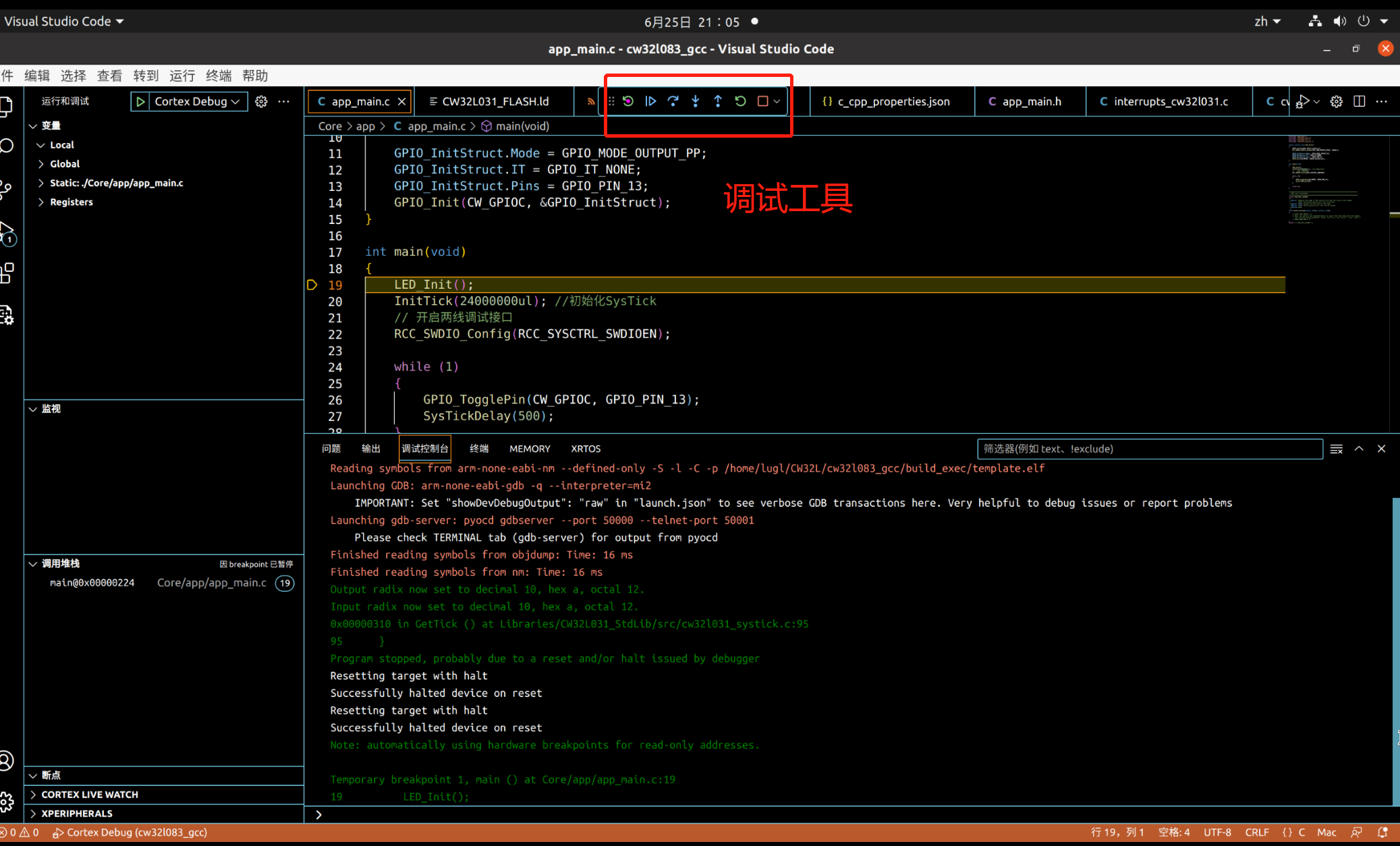Expand the CORTEX LIVE WATCH section
This screenshot has height=846, width=1400.
pyautogui.click(x=90, y=794)
